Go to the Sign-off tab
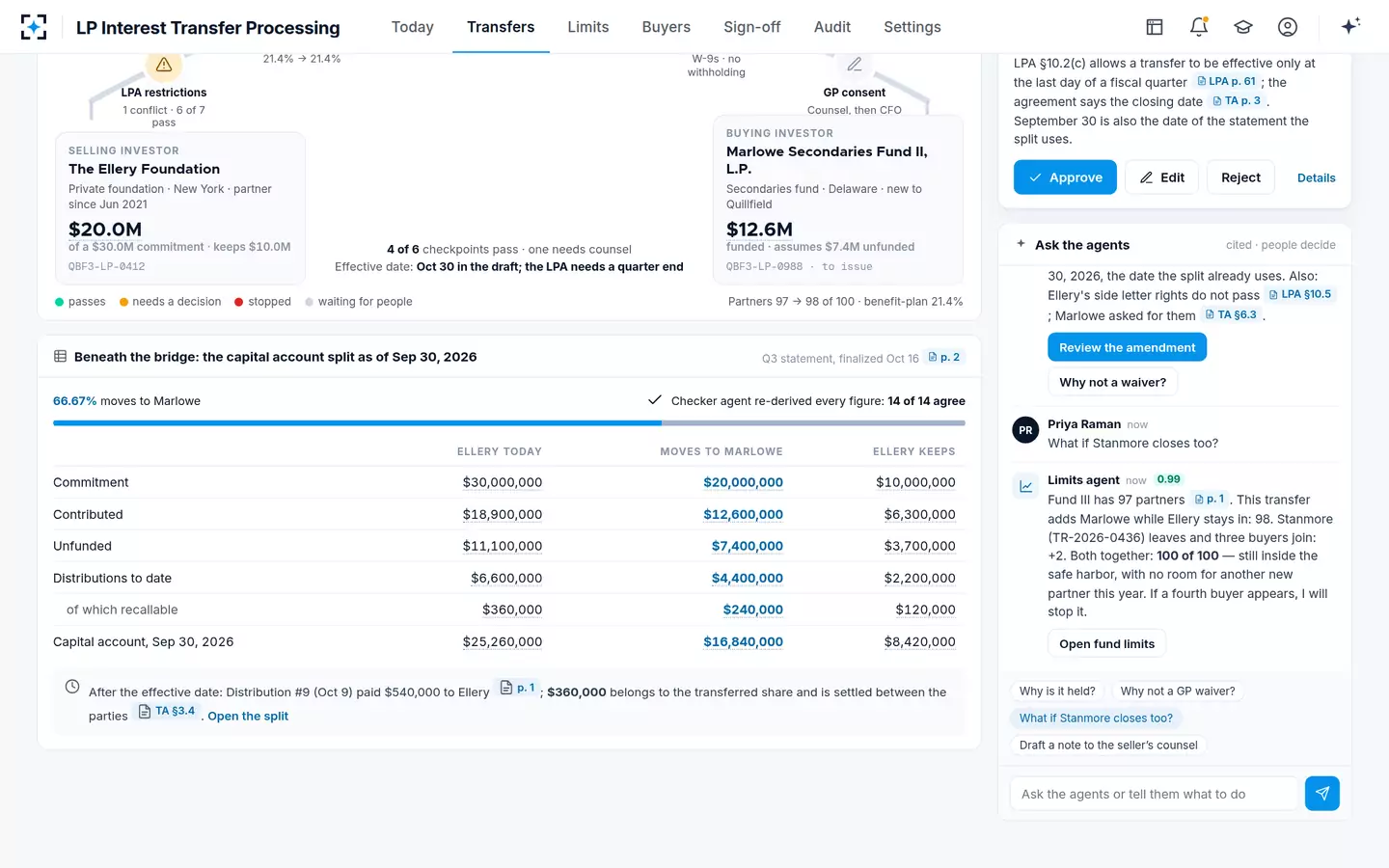Screen dimensions: 1389x868 coord(752,27)
